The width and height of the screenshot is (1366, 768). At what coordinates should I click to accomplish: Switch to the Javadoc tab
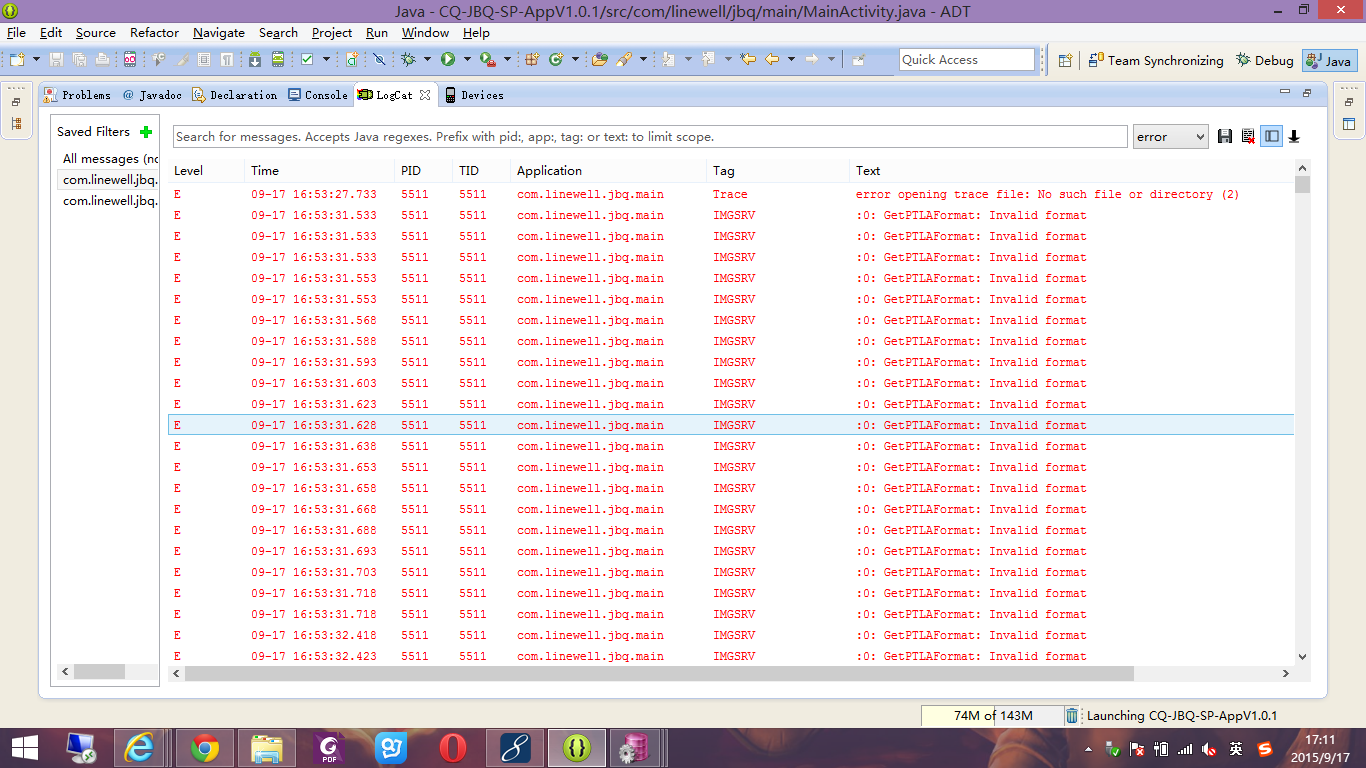(x=152, y=95)
